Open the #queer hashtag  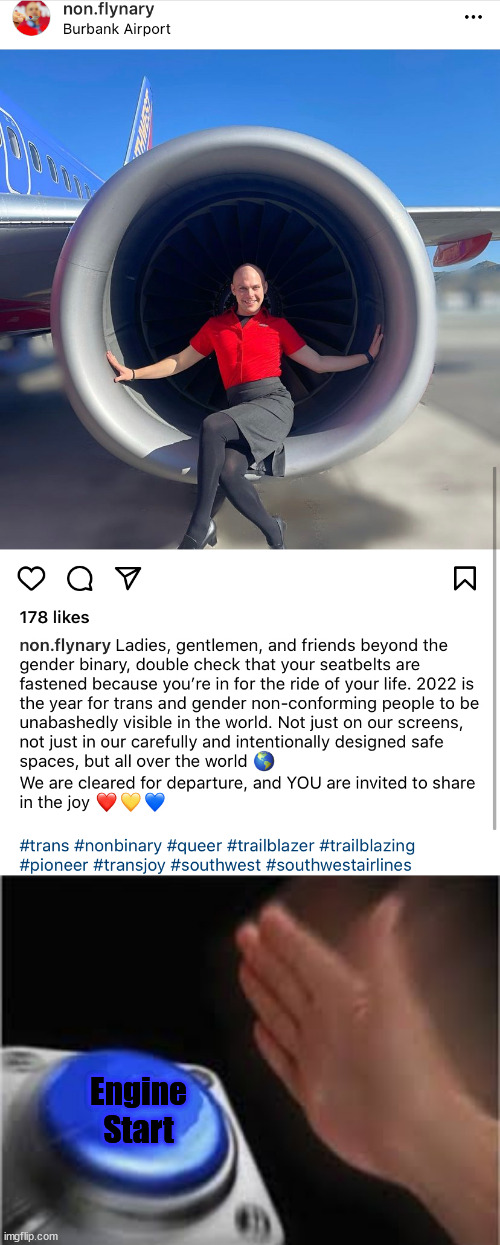coord(194,846)
